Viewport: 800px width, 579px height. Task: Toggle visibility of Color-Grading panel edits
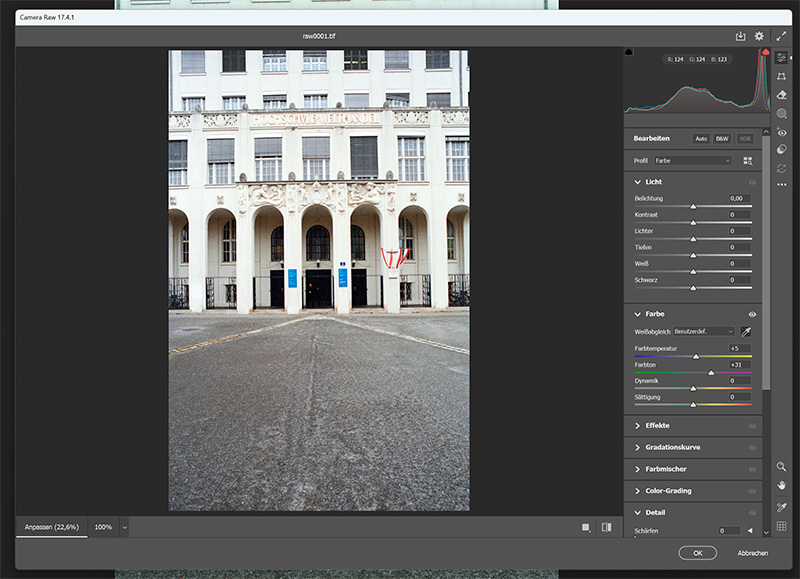[x=752, y=491]
